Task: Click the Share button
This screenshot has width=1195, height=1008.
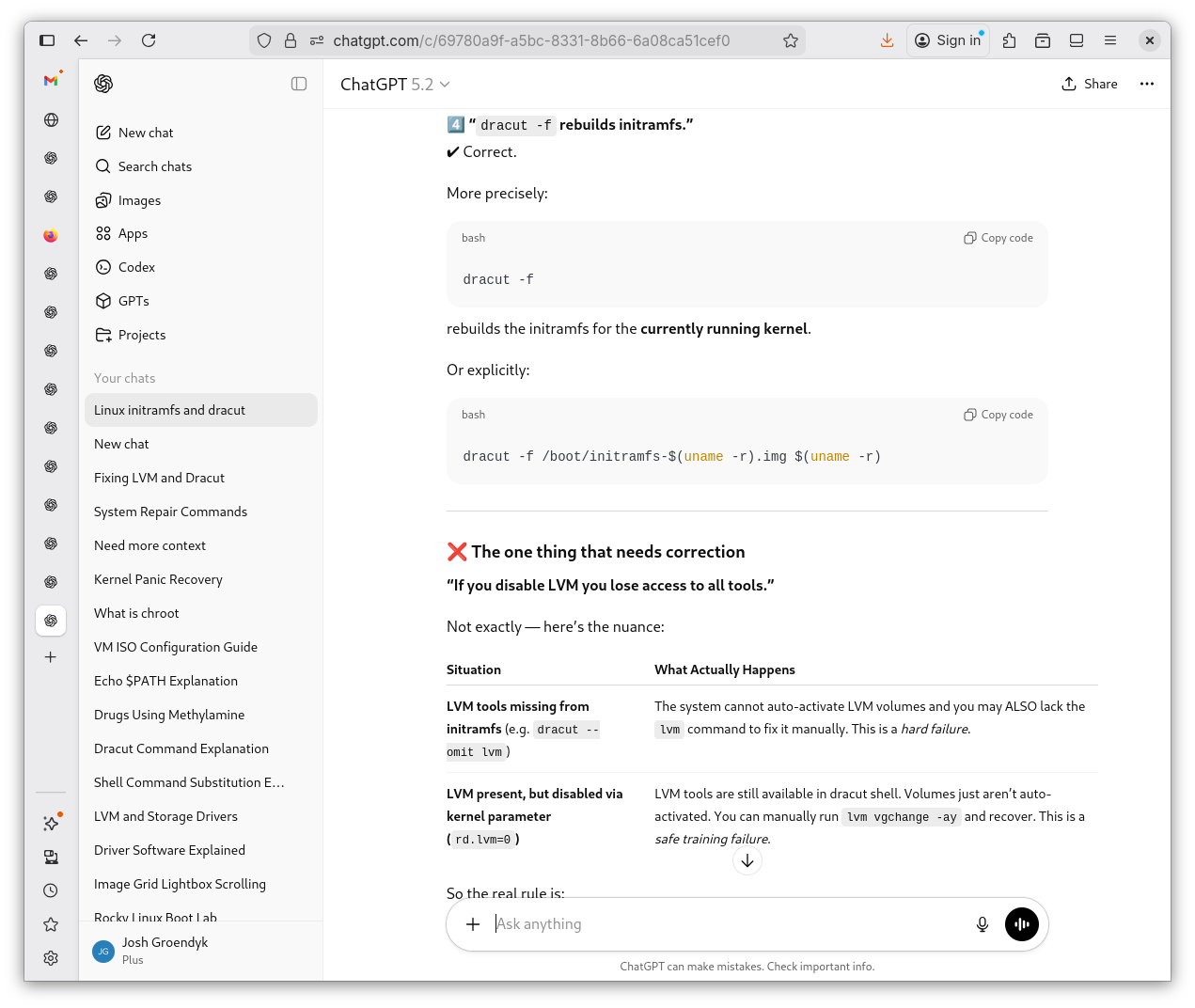Action: [1090, 84]
